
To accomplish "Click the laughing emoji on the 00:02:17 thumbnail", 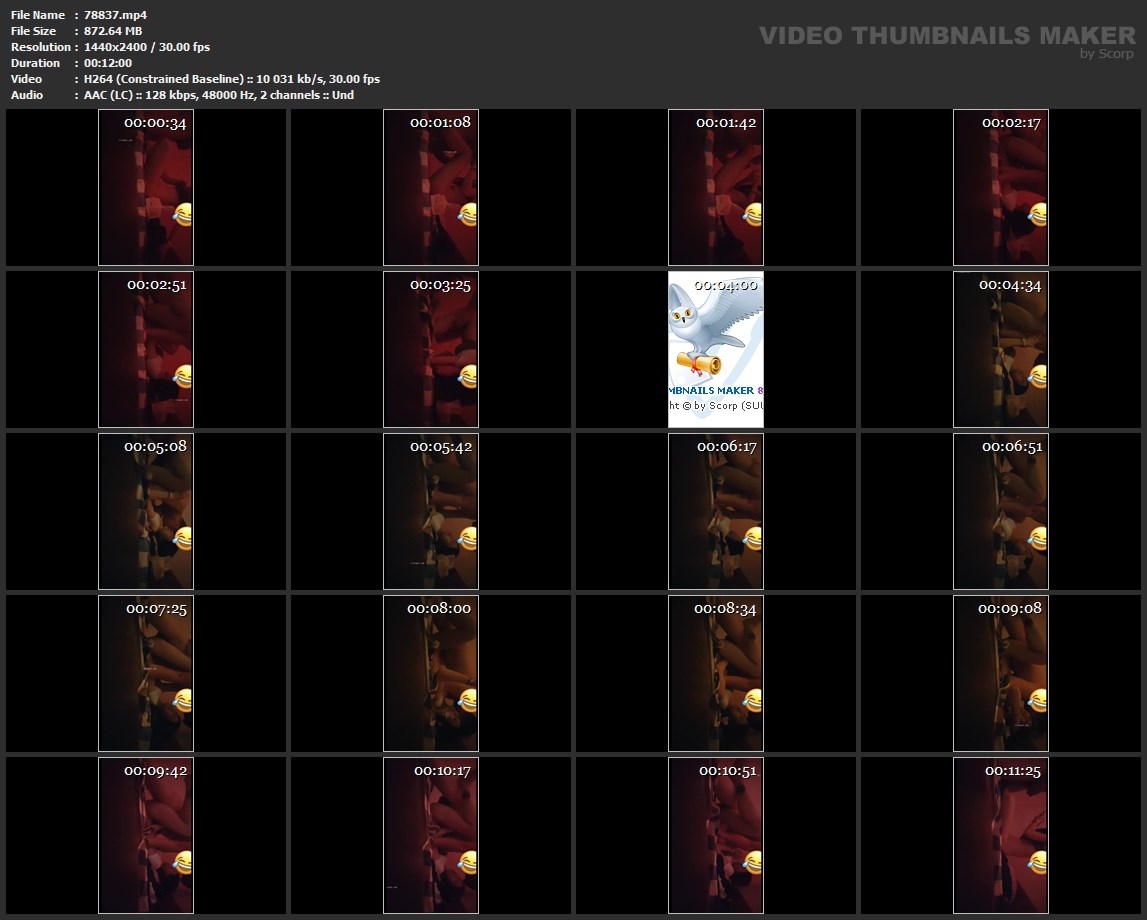I will coord(1038,214).
